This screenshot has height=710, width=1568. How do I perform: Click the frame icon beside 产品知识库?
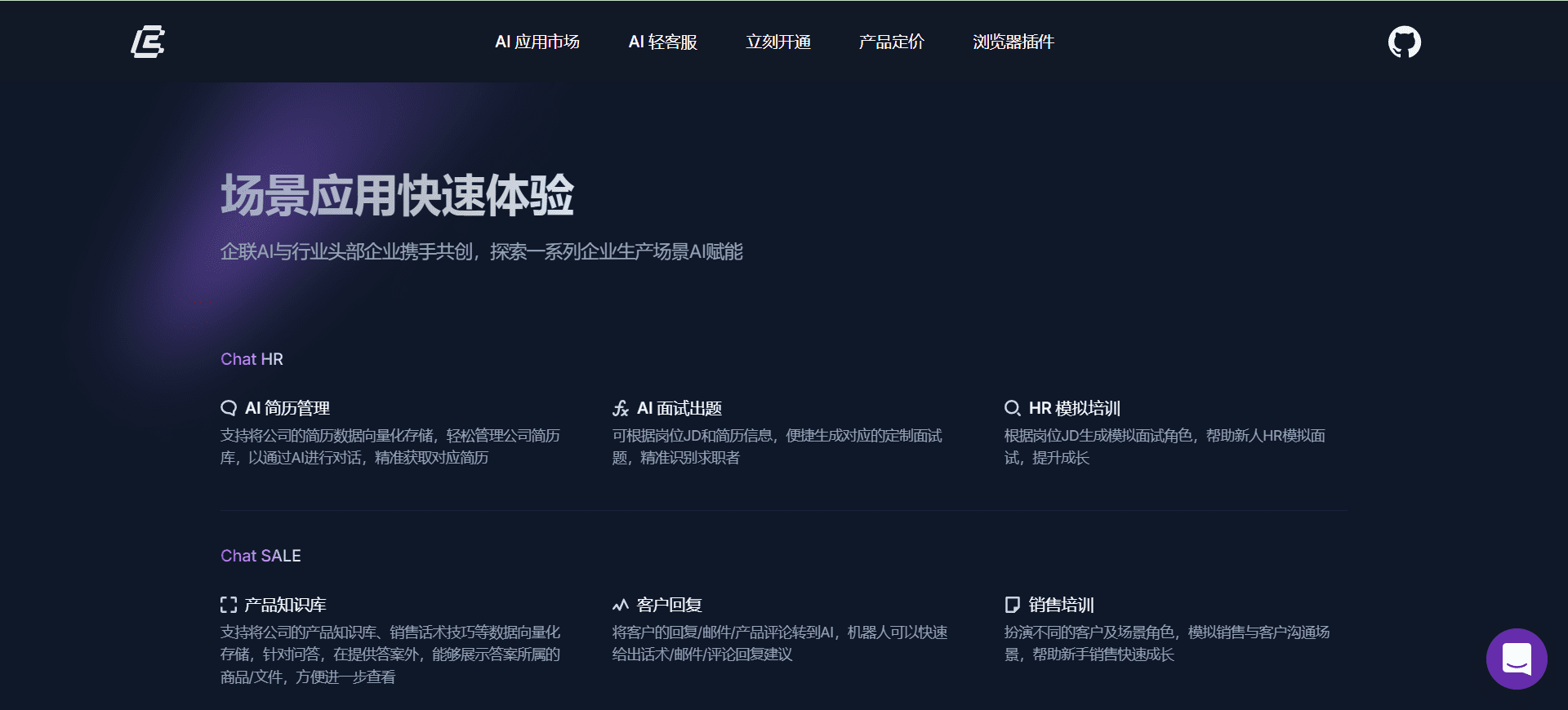229,605
